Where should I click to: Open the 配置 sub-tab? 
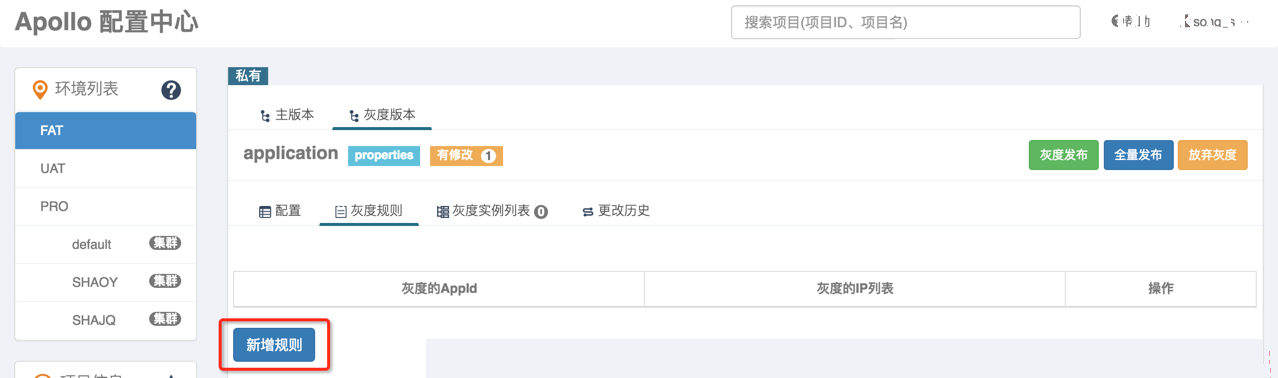[x=280, y=211]
